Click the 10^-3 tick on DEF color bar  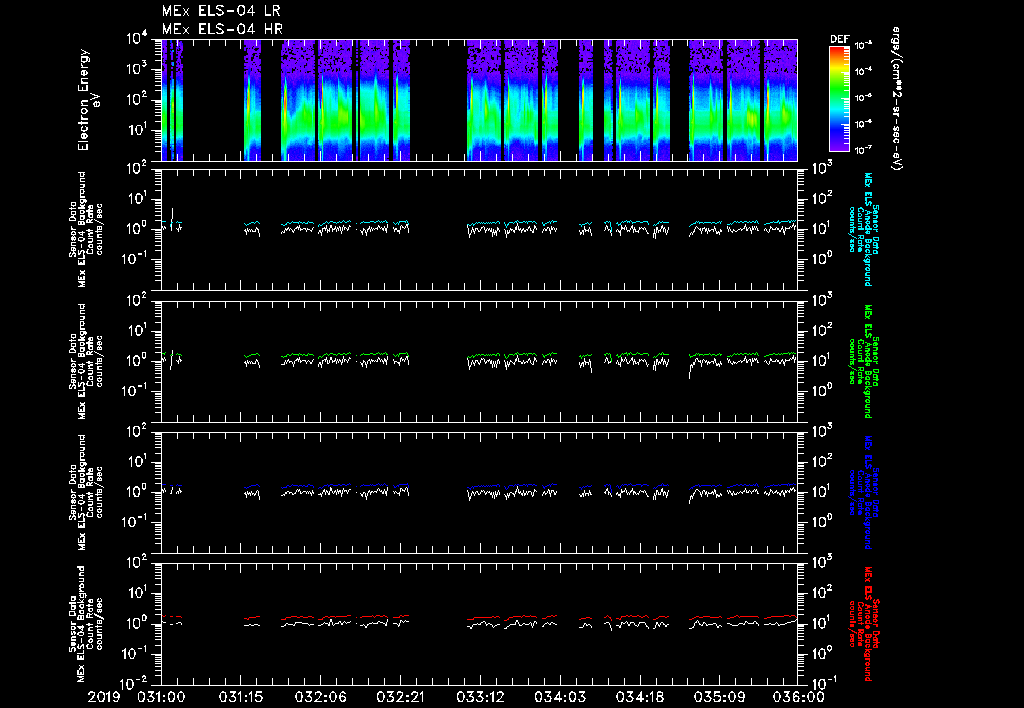863,46
